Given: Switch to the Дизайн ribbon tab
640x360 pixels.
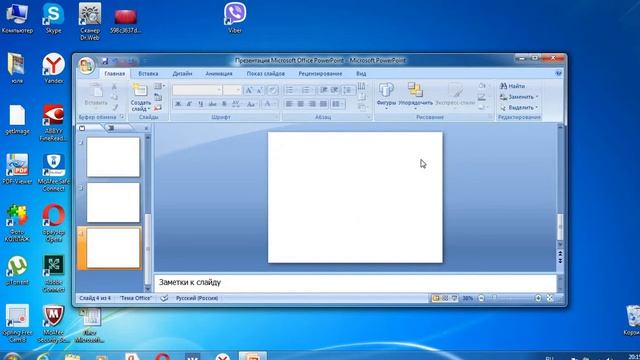Looking at the screenshot, I should (182, 74).
